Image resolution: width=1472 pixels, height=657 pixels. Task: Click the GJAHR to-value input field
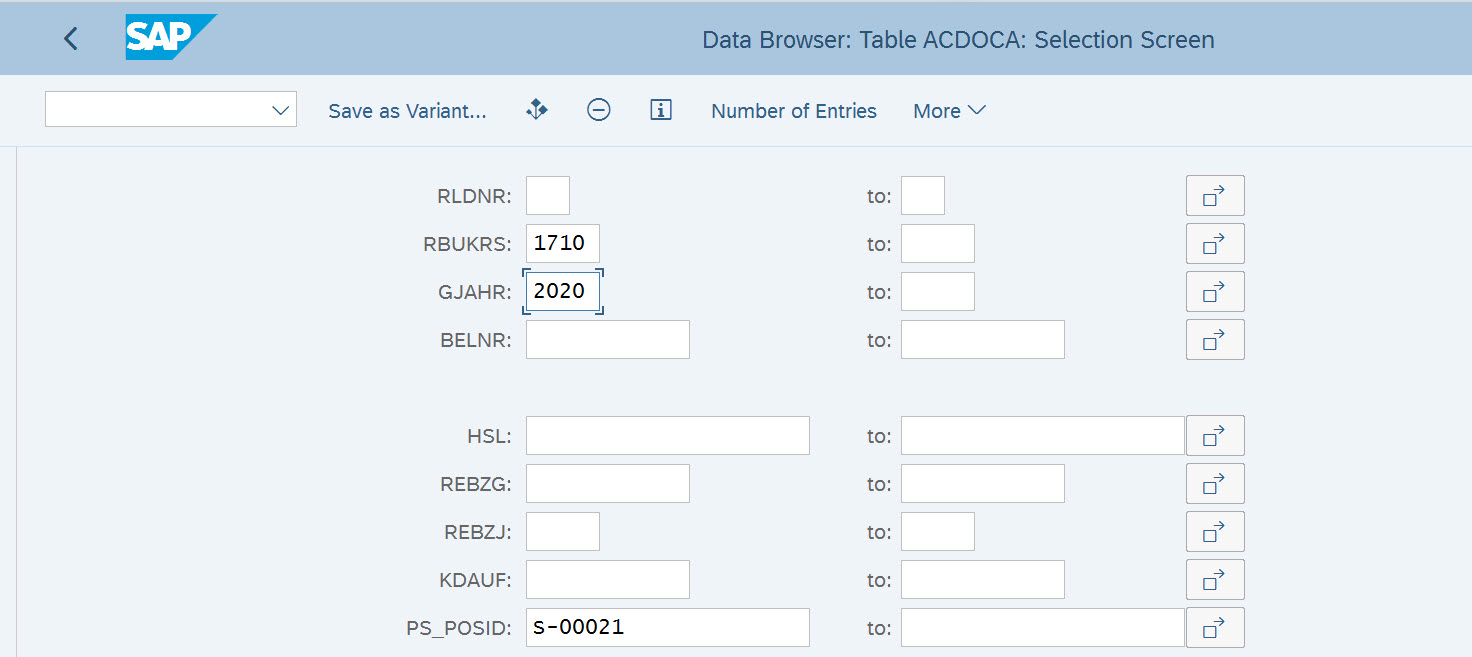coord(937,292)
